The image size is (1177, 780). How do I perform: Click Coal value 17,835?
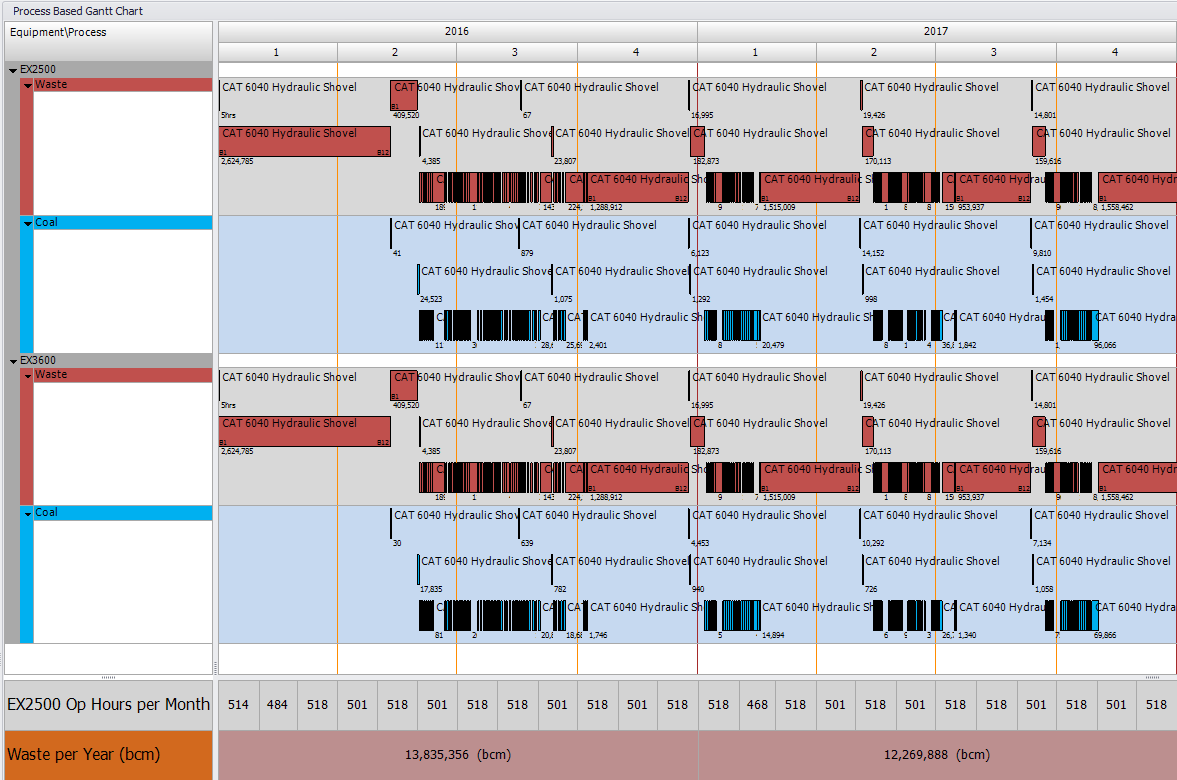tap(431, 589)
